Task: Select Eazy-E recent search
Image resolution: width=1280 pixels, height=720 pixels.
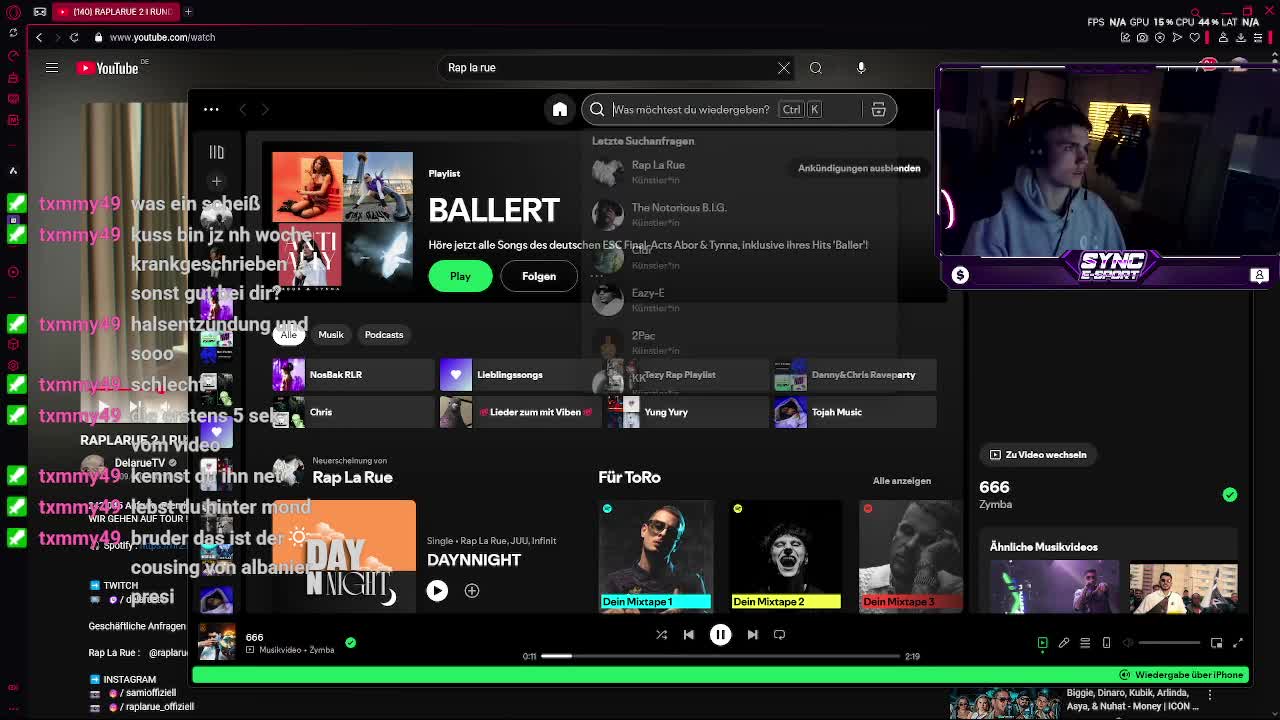Action: [x=740, y=300]
